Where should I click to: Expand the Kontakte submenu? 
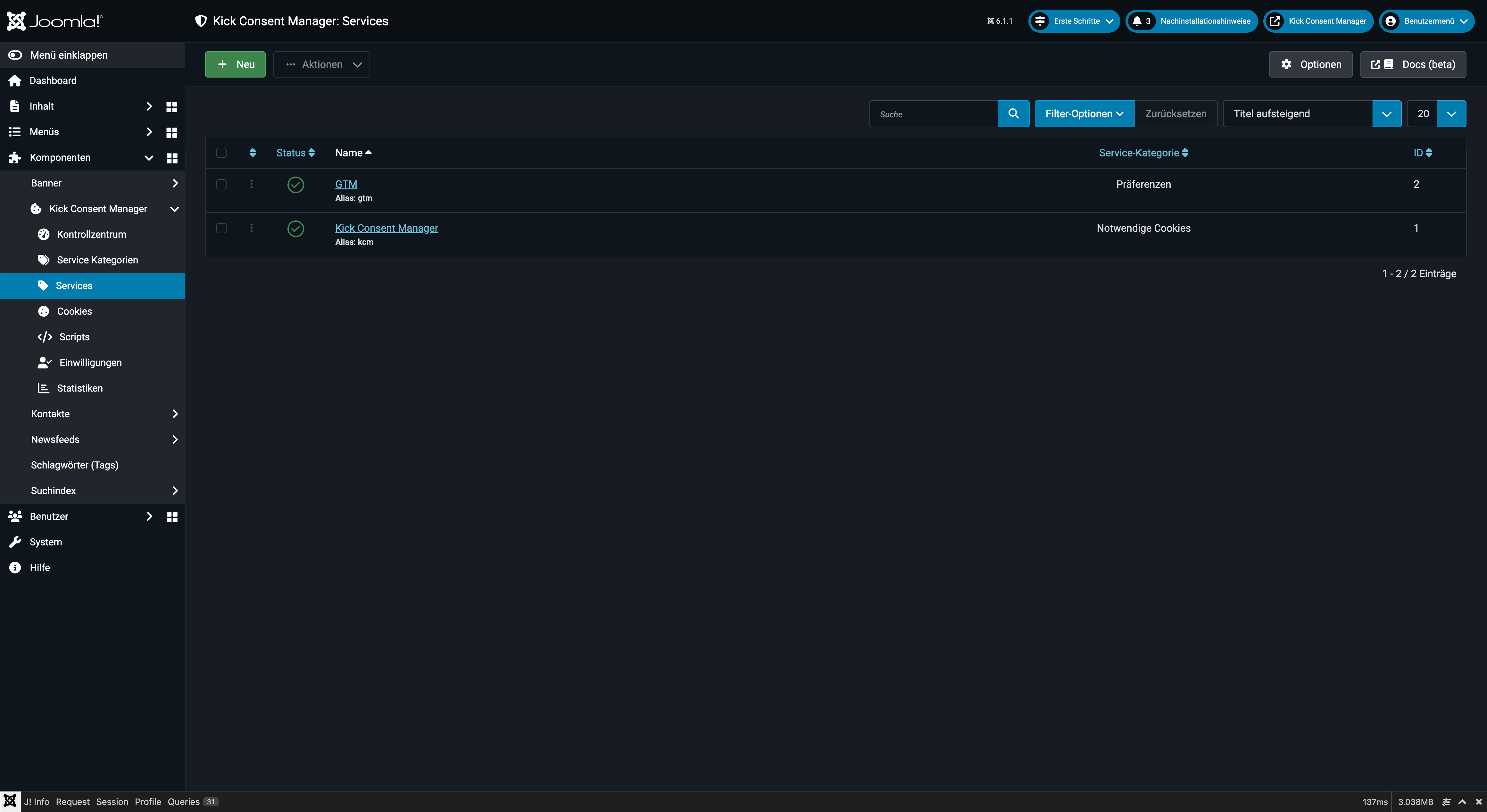(175, 414)
